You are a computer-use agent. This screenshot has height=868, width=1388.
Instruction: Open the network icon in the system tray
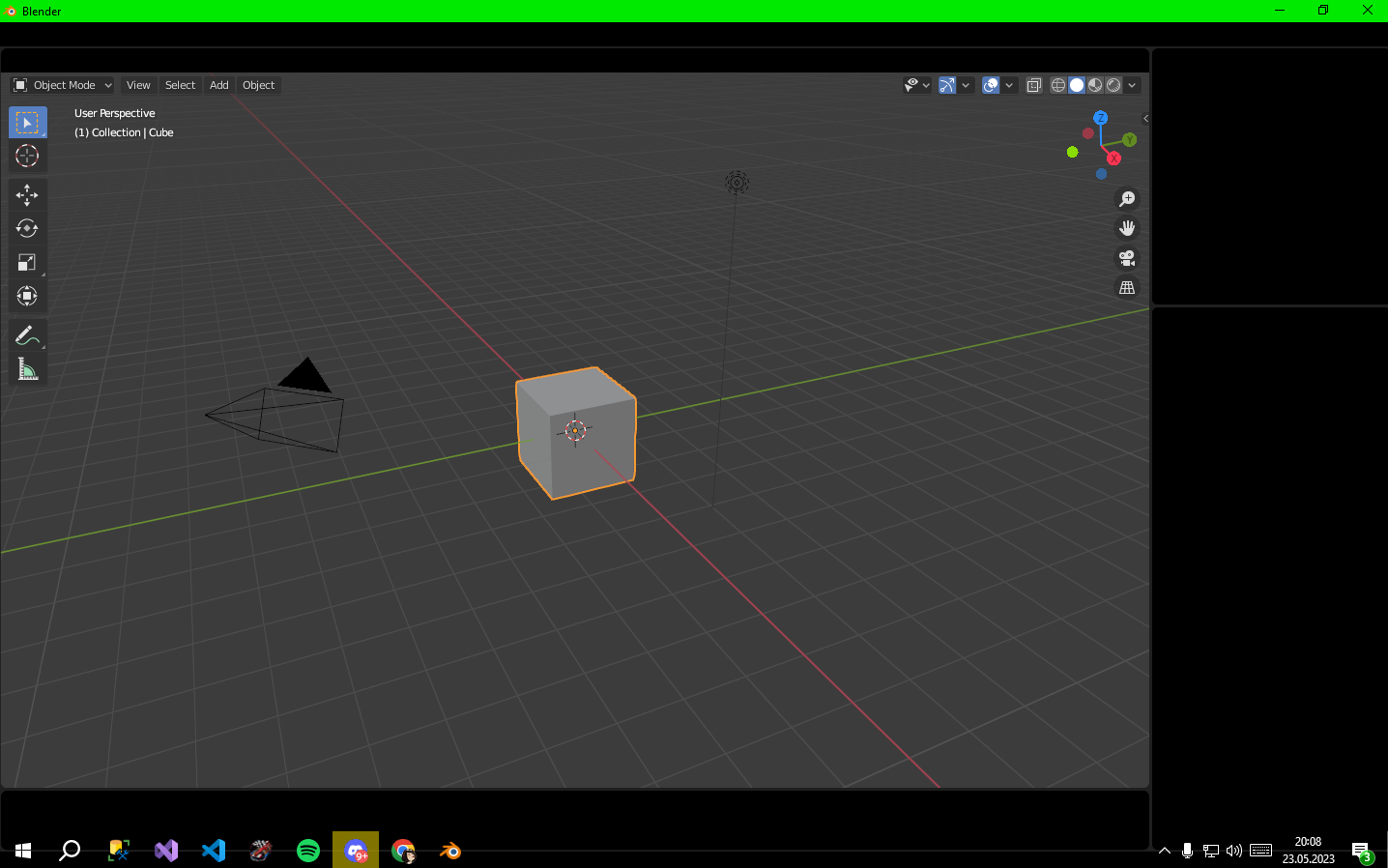pos(1211,851)
